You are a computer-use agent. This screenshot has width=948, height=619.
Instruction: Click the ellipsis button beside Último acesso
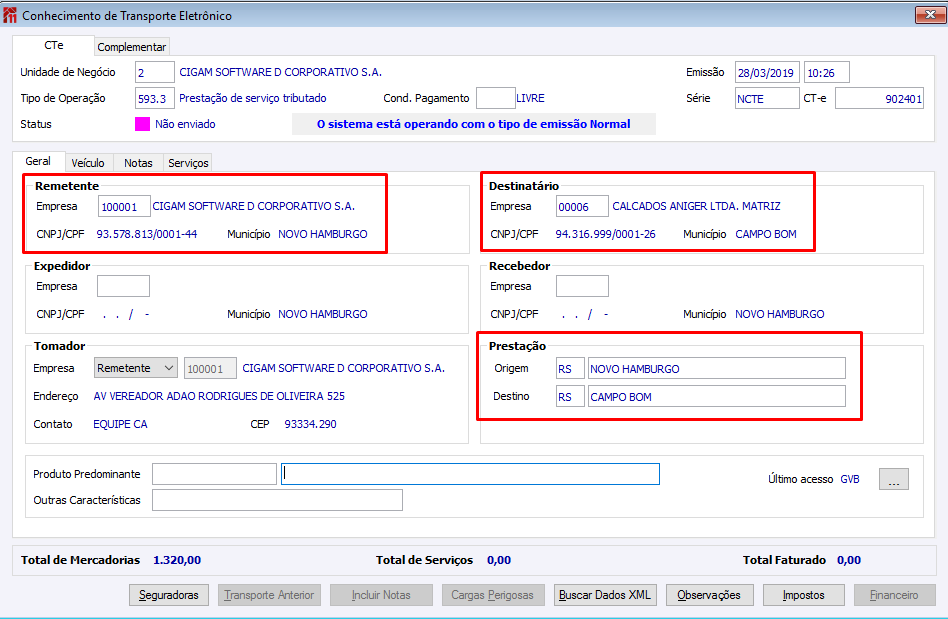click(894, 479)
